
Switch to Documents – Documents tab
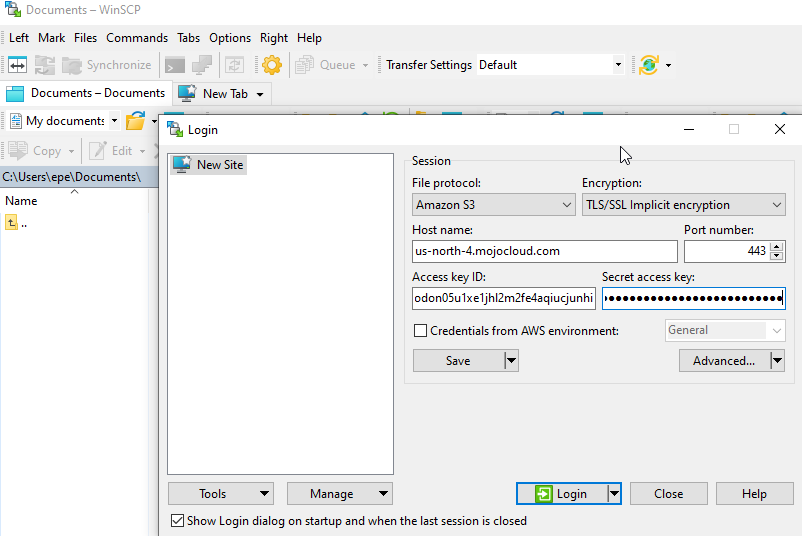tap(86, 93)
